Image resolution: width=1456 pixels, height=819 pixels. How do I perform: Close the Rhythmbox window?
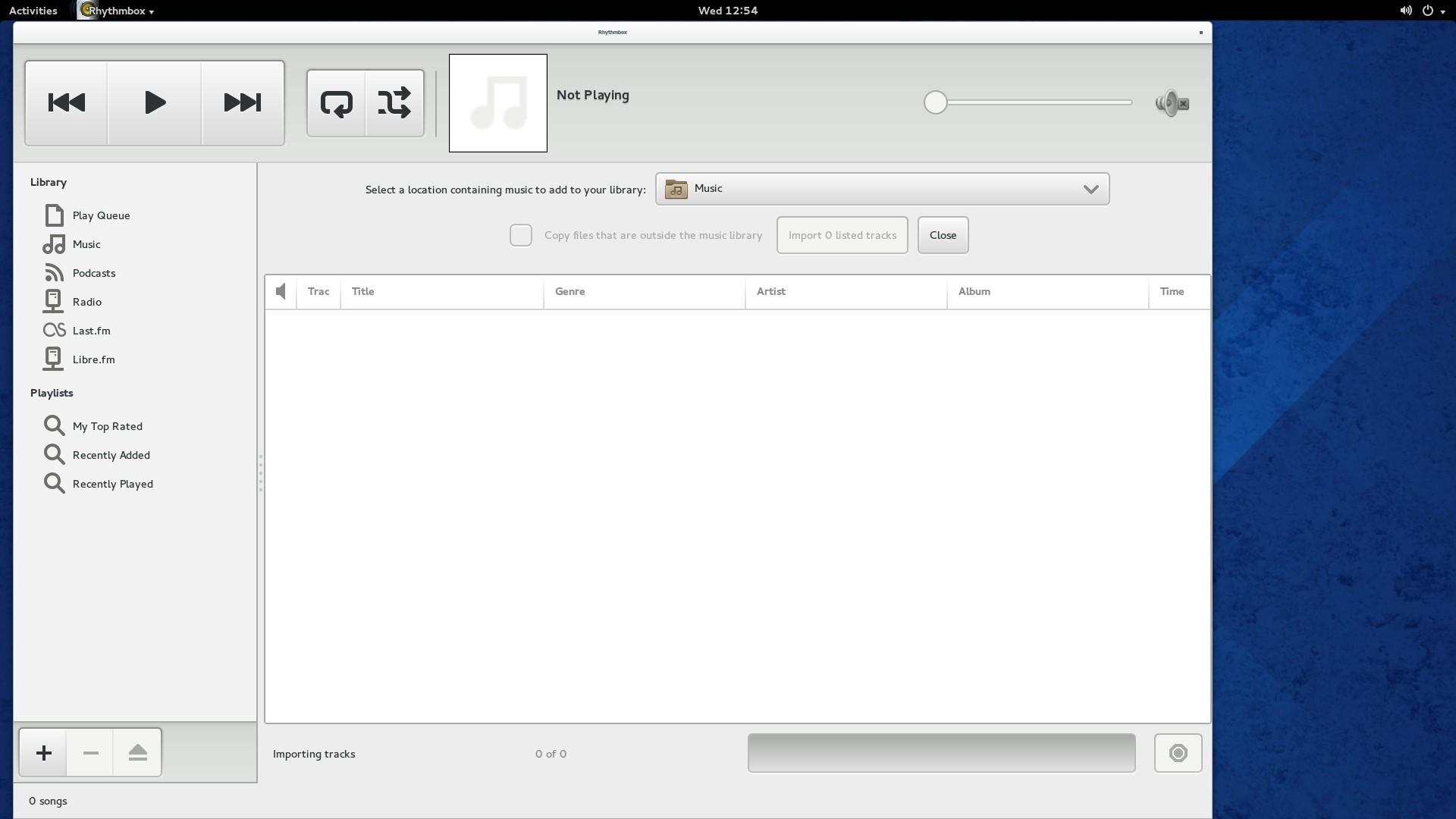pyautogui.click(x=1200, y=33)
